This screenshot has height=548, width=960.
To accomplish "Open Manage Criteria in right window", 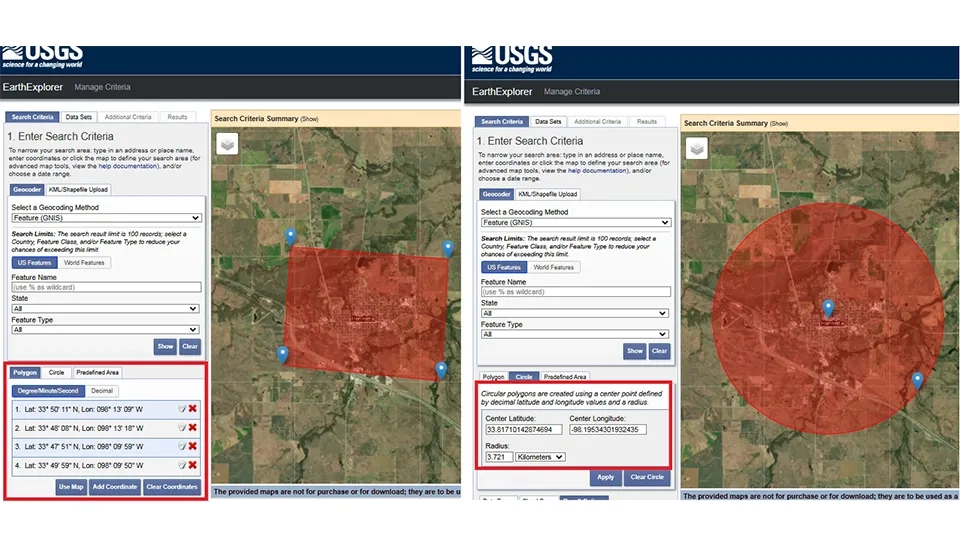I will tap(572, 92).
